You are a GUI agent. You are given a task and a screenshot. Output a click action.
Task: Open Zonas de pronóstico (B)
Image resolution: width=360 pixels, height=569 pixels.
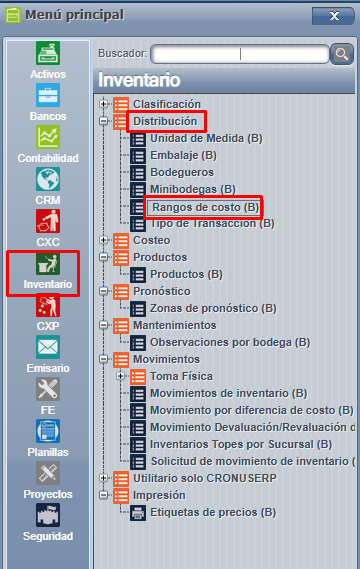[213, 308]
